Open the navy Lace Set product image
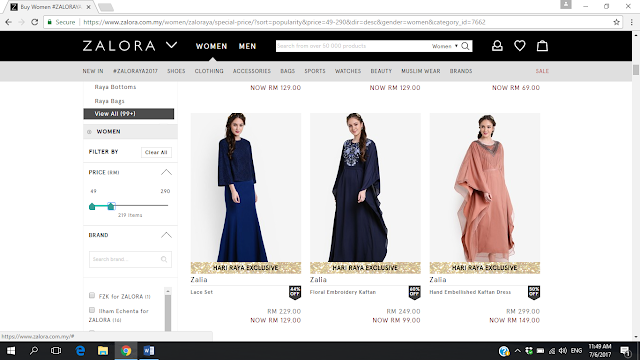Screen dimensions: 640x360 [x=246, y=187]
